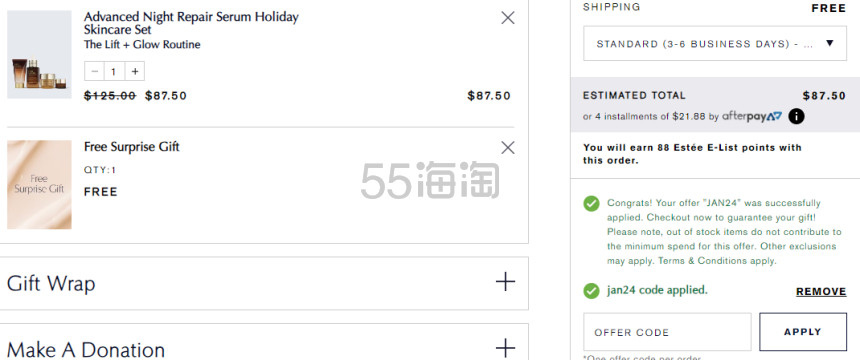The image size is (860, 360).
Task: Decrease serum set quantity with minus
Action: click(x=94, y=71)
